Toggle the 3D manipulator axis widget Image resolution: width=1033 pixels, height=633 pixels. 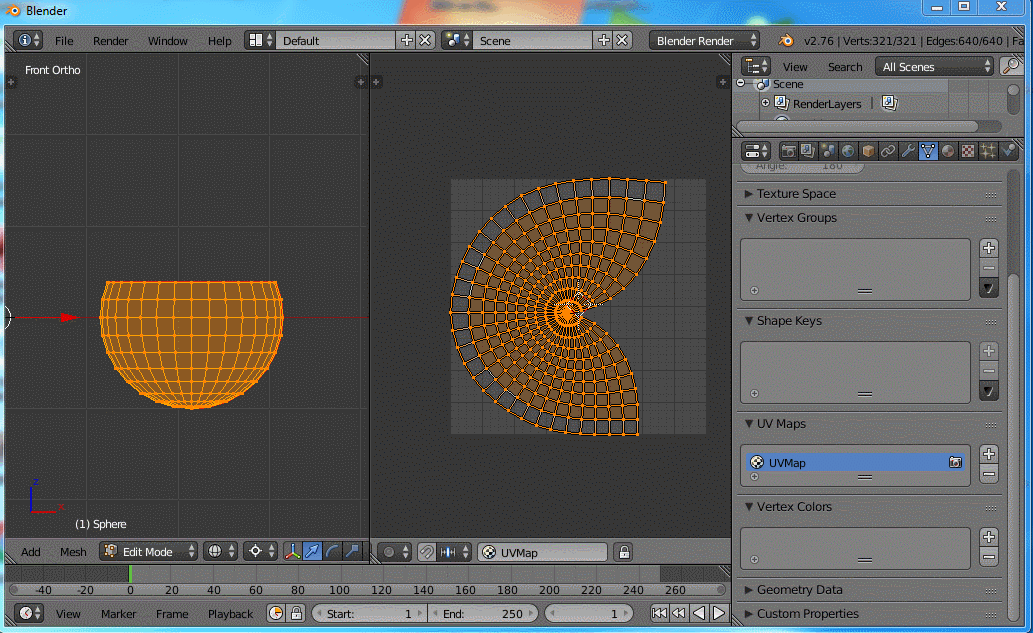point(292,552)
